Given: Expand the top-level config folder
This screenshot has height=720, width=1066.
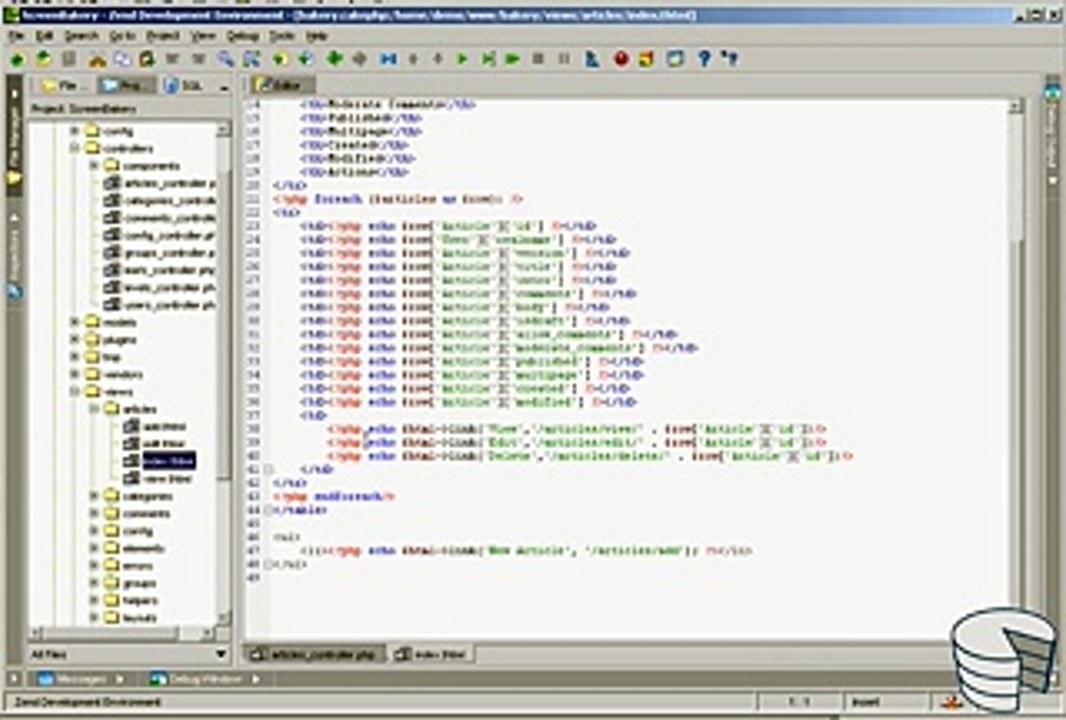Looking at the screenshot, I should tap(75, 131).
